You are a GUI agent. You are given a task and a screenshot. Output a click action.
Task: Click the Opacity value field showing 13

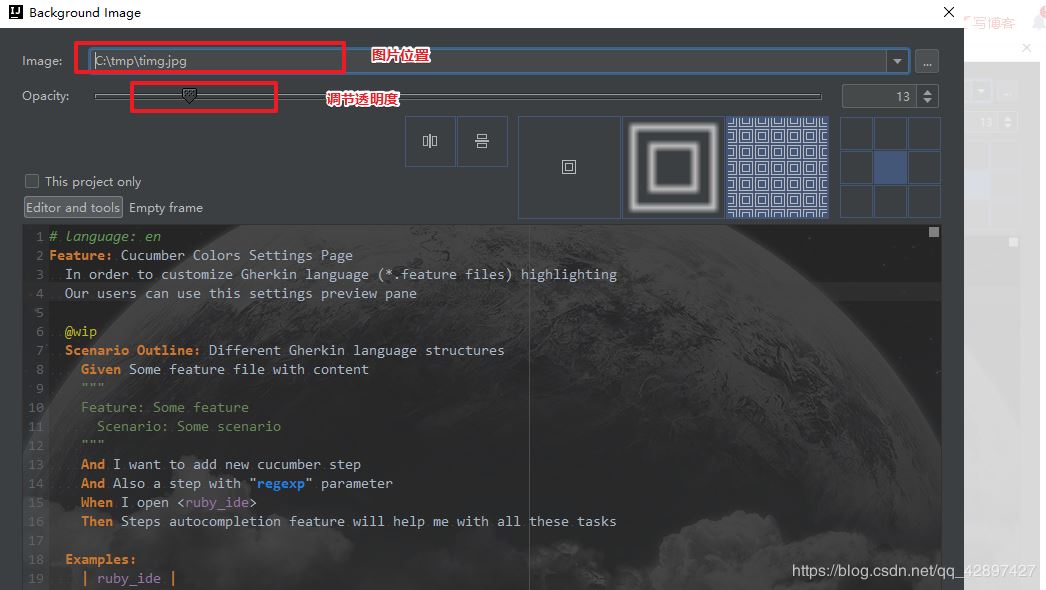click(x=880, y=96)
